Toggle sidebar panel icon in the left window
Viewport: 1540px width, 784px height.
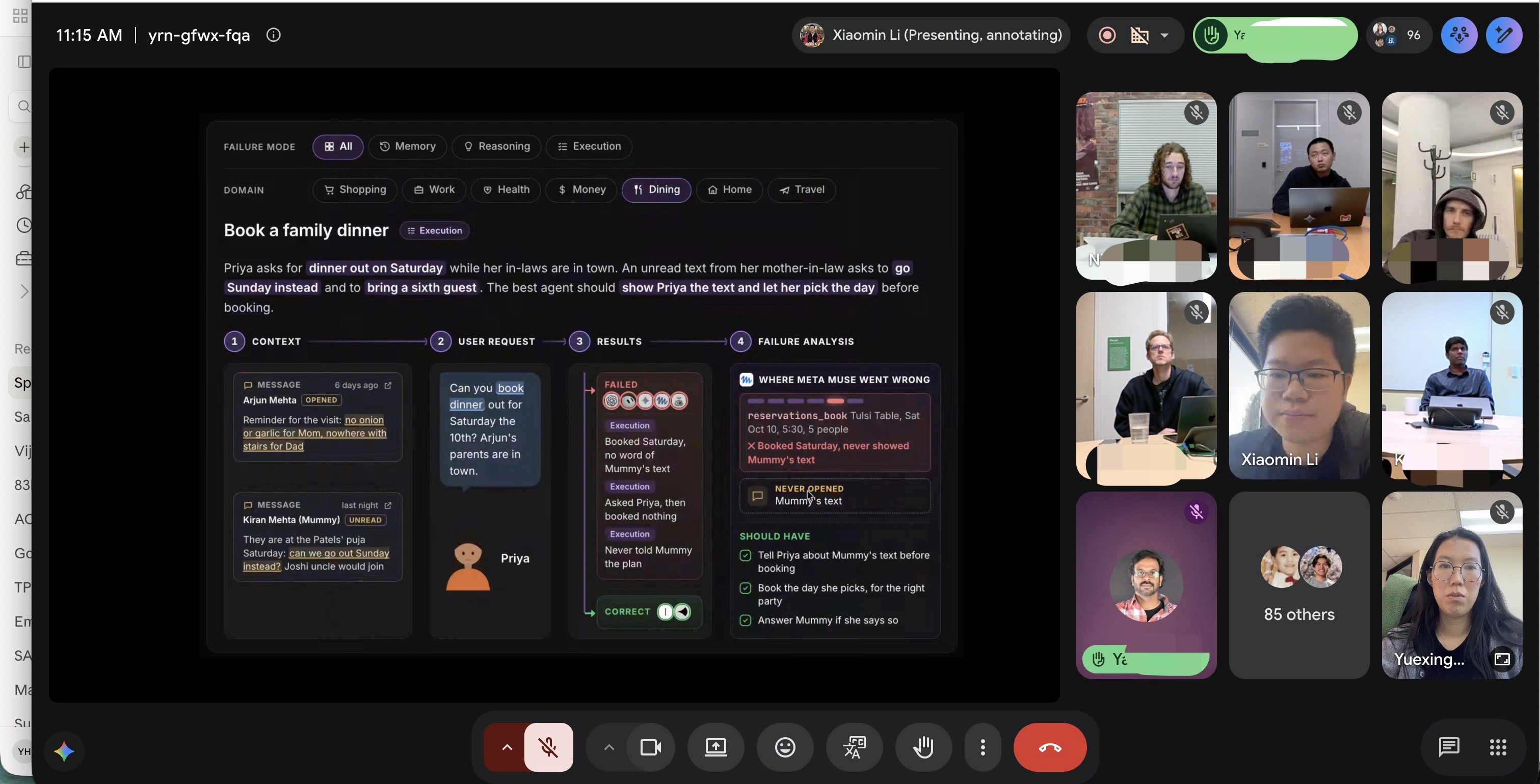[x=24, y=62]
